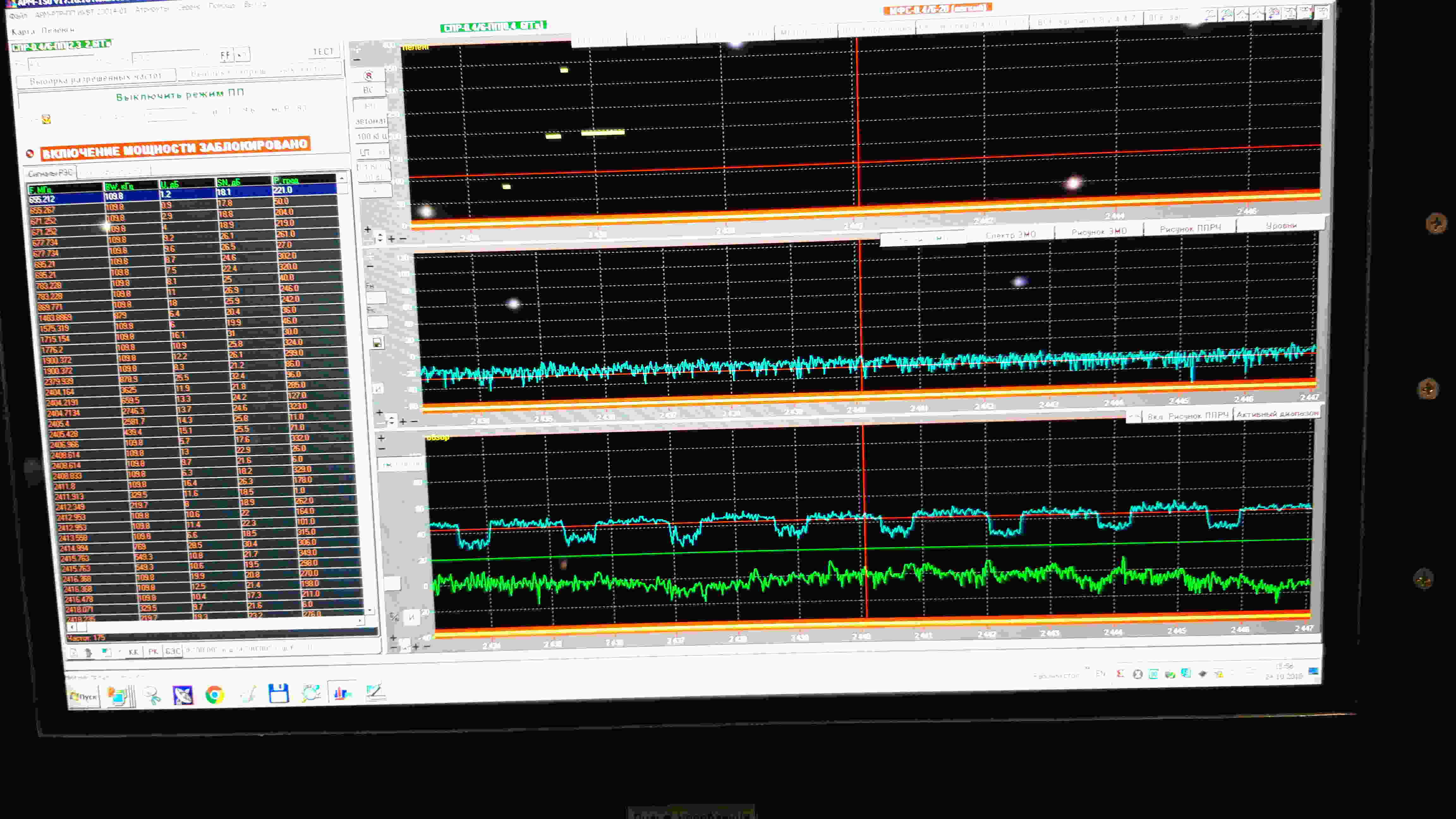Click the БЭС button below the table
This screenshot has height=819, width=1456.
click(173, 651)
